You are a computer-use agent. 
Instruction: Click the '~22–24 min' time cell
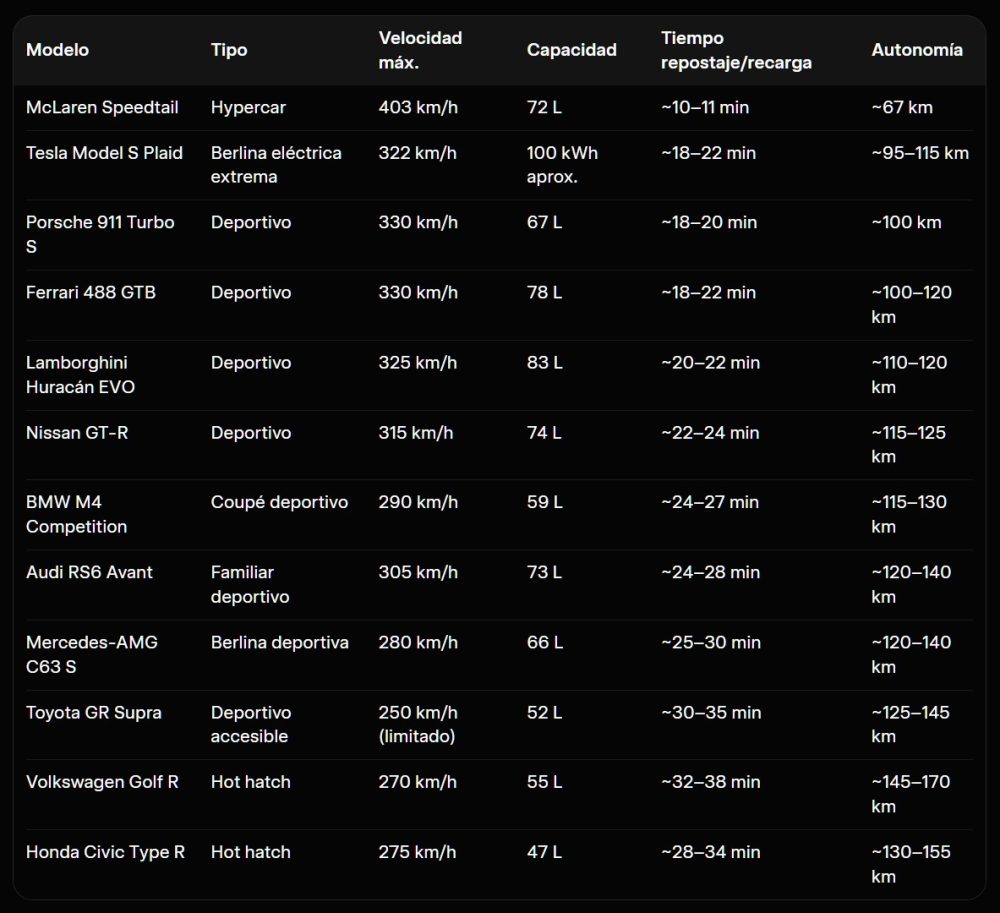coord(710,433)
